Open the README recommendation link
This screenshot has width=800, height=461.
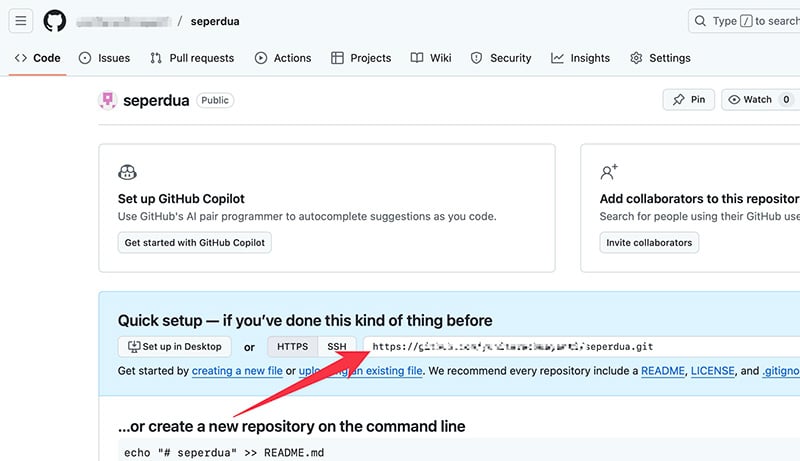663,371
